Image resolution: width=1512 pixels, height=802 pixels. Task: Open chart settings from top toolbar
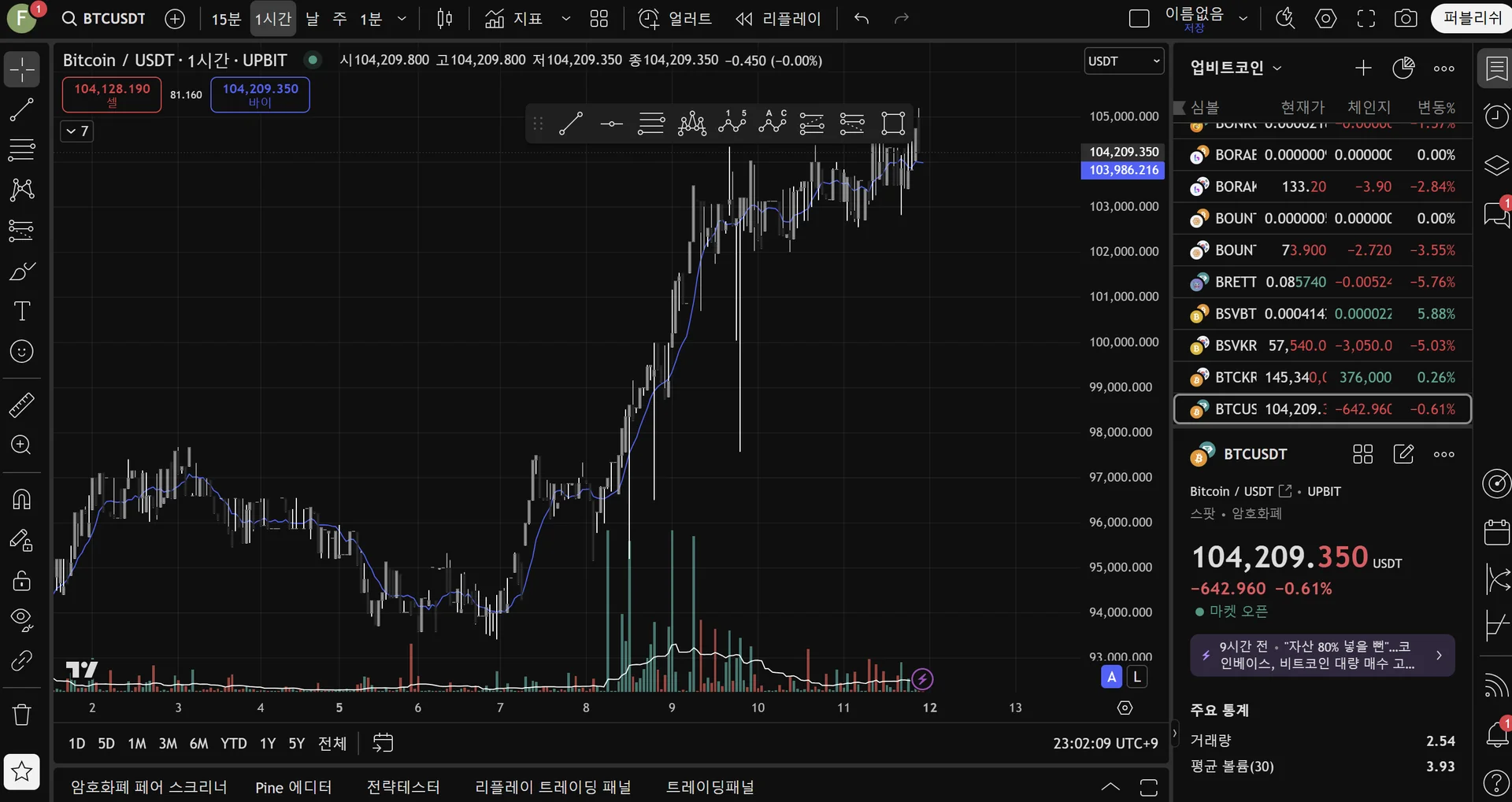coord(1326,18)
